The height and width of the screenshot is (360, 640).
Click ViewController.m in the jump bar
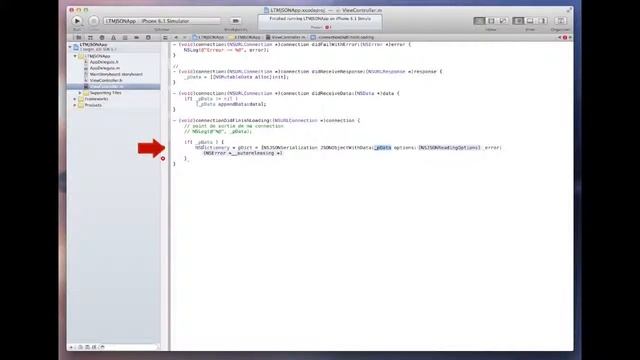tap(286, 38)
